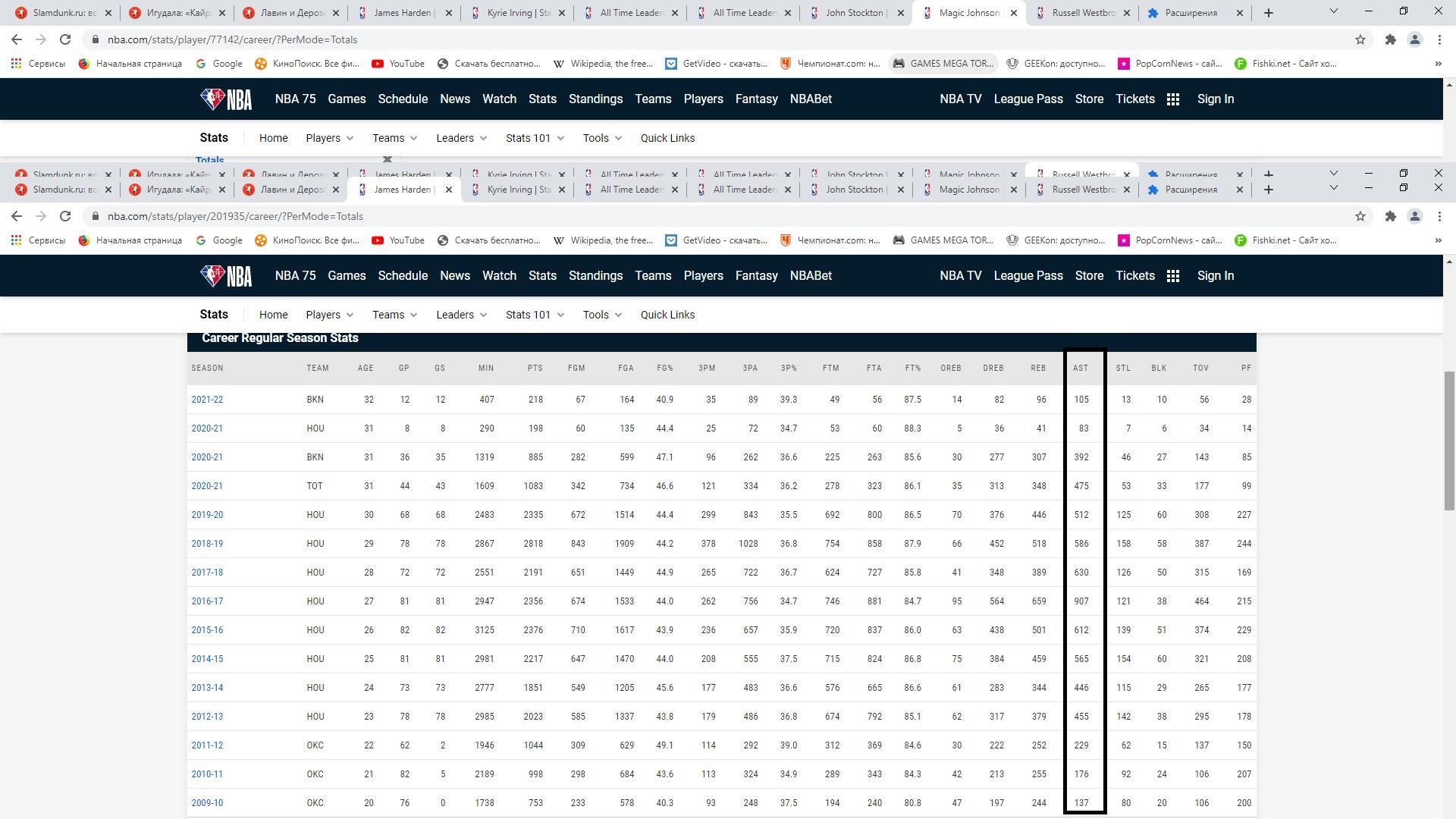Reload the page in the top browser window
The width and height of the screenshot is (1456, 819).
point(65,39)
